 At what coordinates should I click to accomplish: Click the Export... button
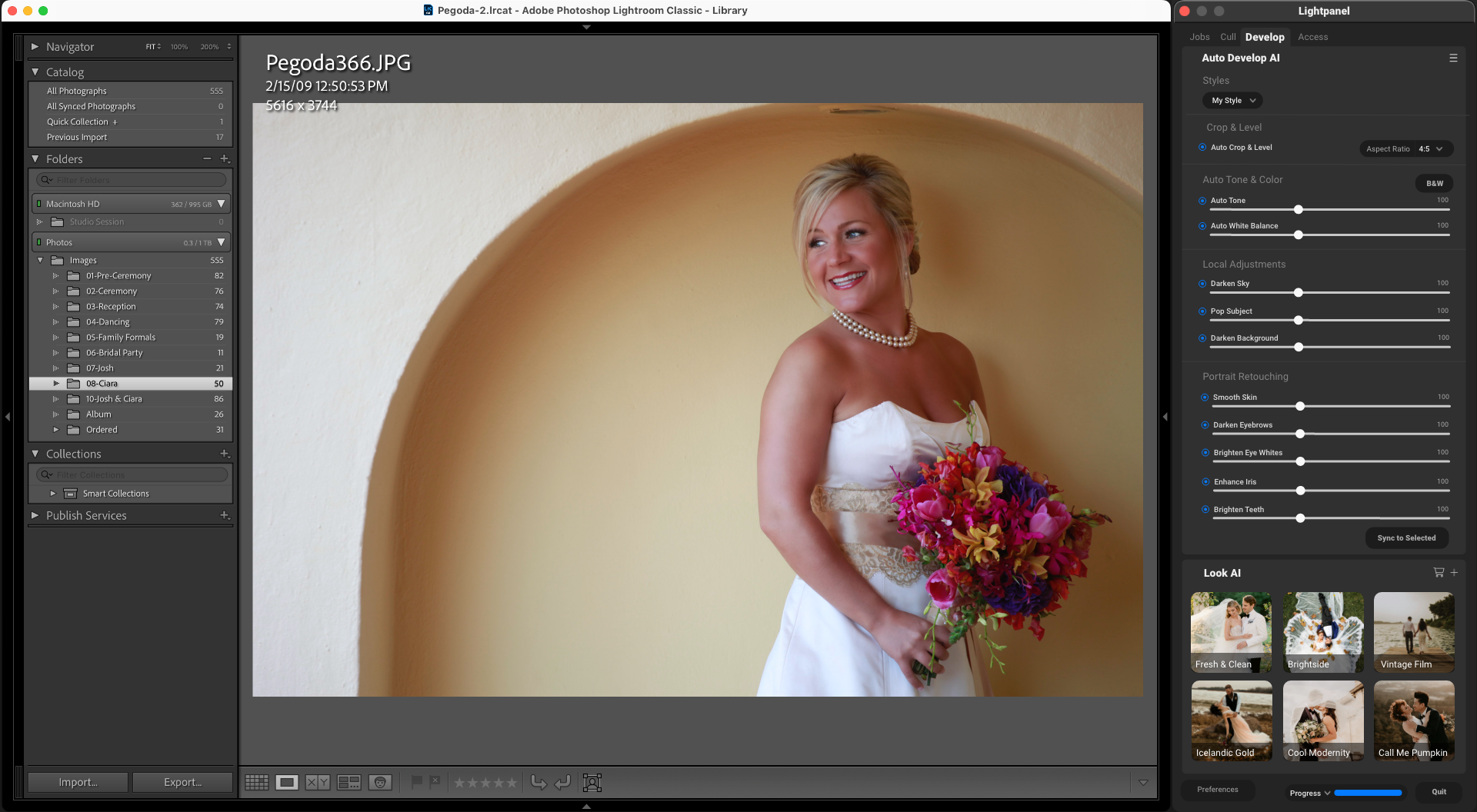click(x=182, y=782)
